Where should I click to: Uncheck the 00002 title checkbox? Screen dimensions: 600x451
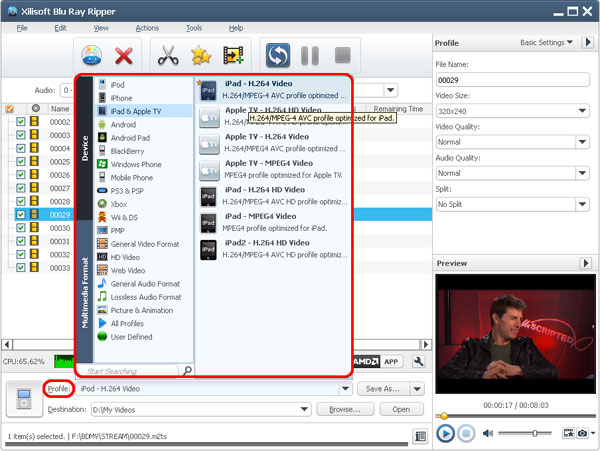pos(21,122)
